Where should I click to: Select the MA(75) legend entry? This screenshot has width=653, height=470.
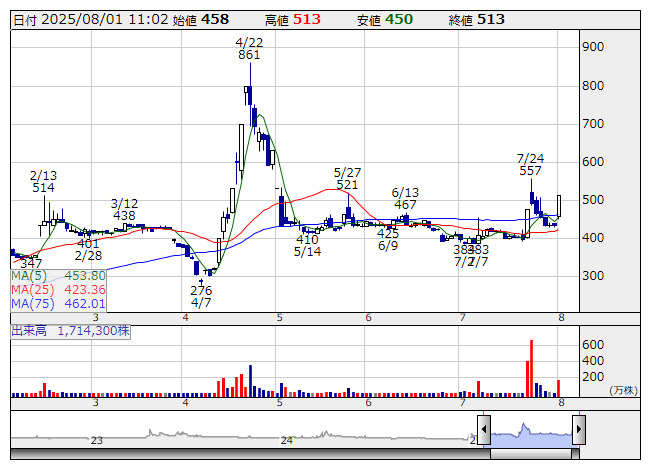[x=58, y=303]
